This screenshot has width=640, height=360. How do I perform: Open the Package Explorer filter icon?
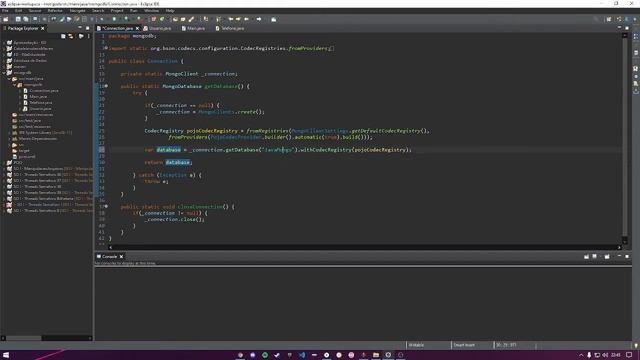pyautogui.click(x=81, y=36)
